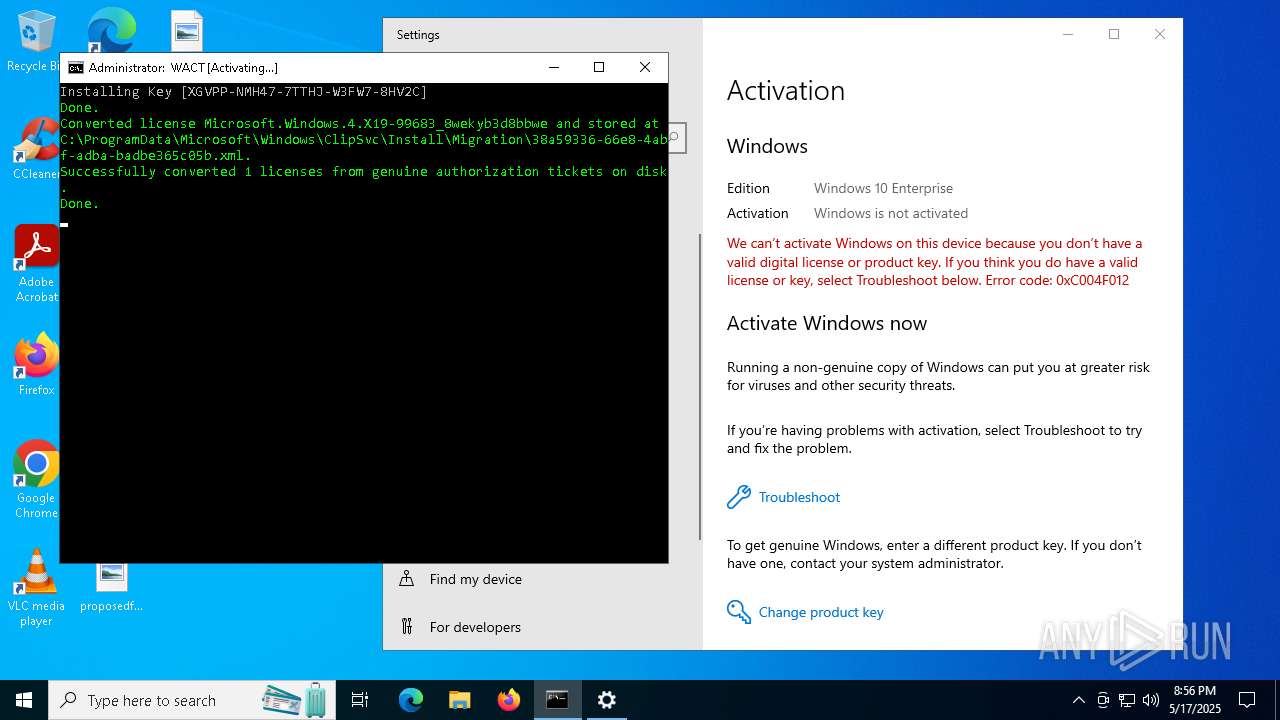Click the 'Windows 10 Enterprise' edition text
This screenshot has height=720, width=1280.
point(883,188)
